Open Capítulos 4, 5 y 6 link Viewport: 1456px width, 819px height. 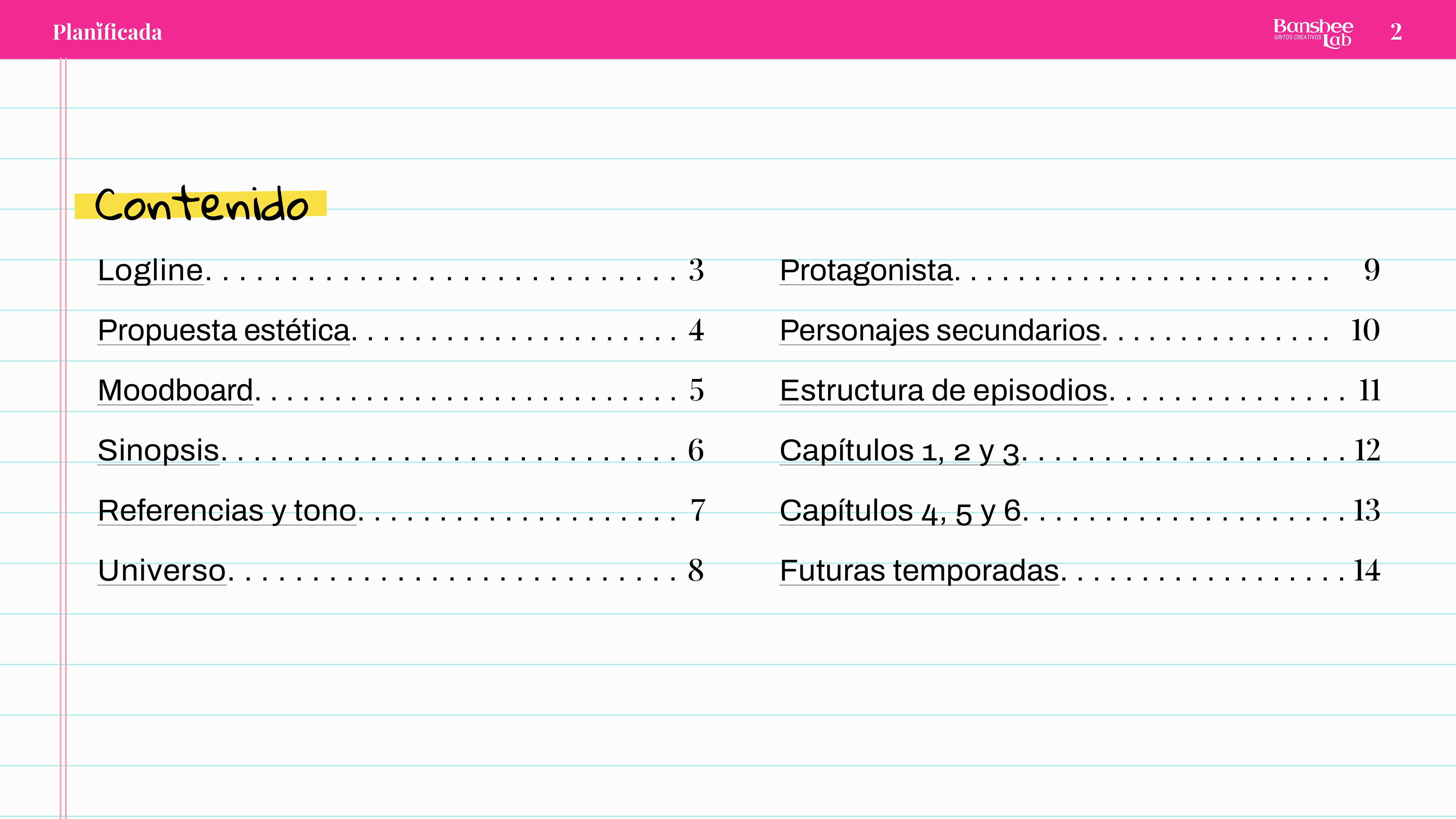click(x=900, y=510)
